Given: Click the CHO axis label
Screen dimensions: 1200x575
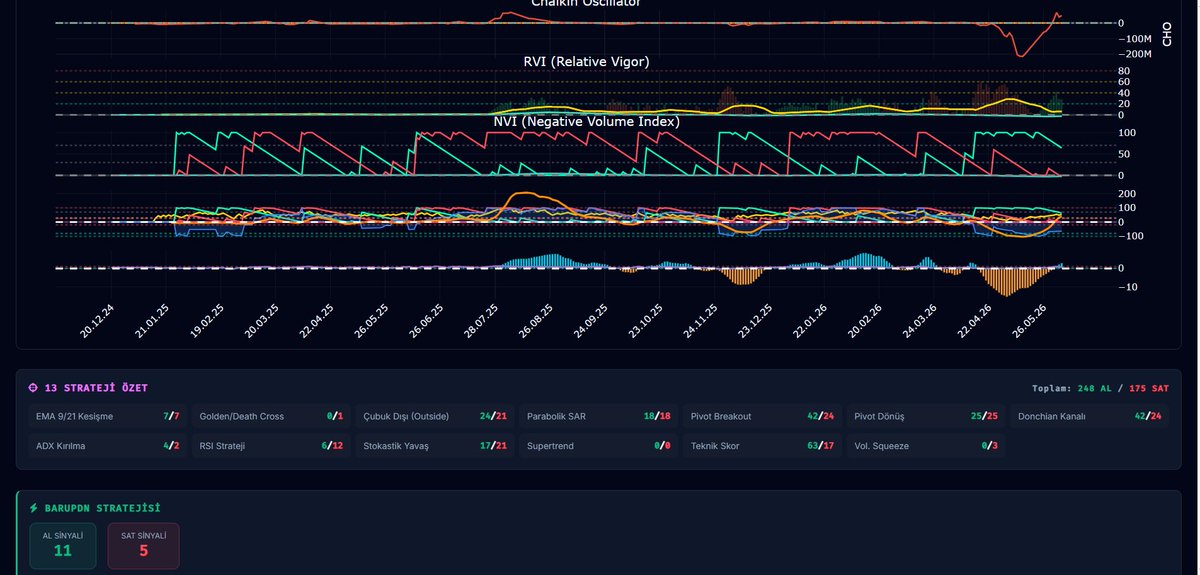Looking at the screenshot, I should 1166,33.
